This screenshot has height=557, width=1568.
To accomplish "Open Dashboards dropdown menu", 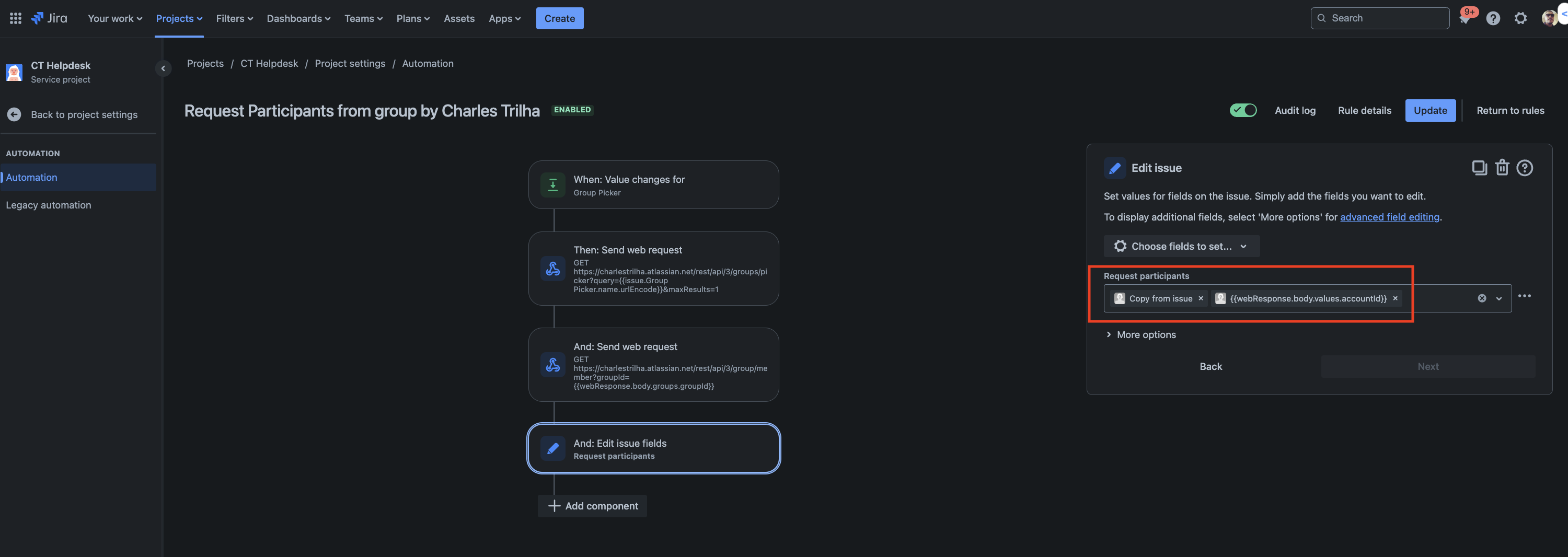I will click(298, 18).
